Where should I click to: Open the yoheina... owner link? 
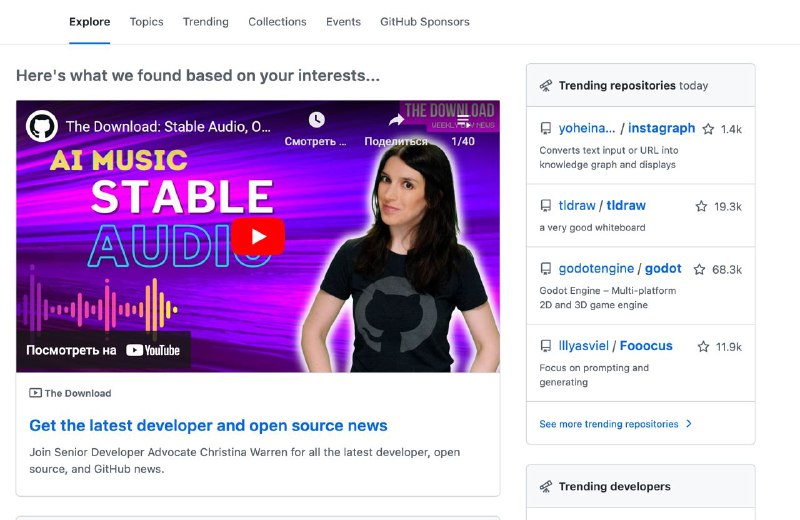[x=587, y=128]
